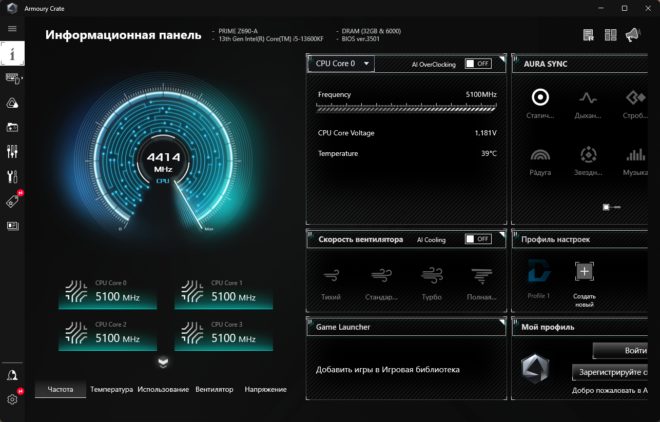Click the BIOS ver.3501 text
The height and width of the screenshot is (422, 660).
tap(360, 39)
